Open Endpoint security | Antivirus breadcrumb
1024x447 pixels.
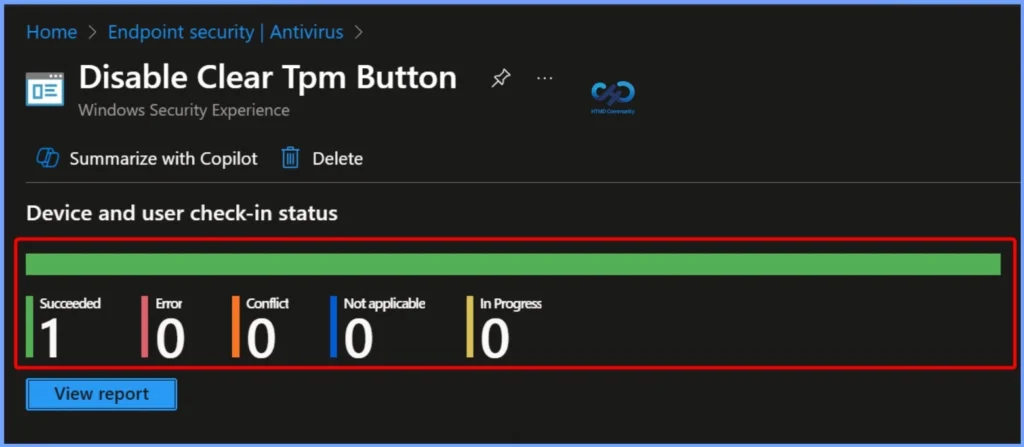point(225,32)
